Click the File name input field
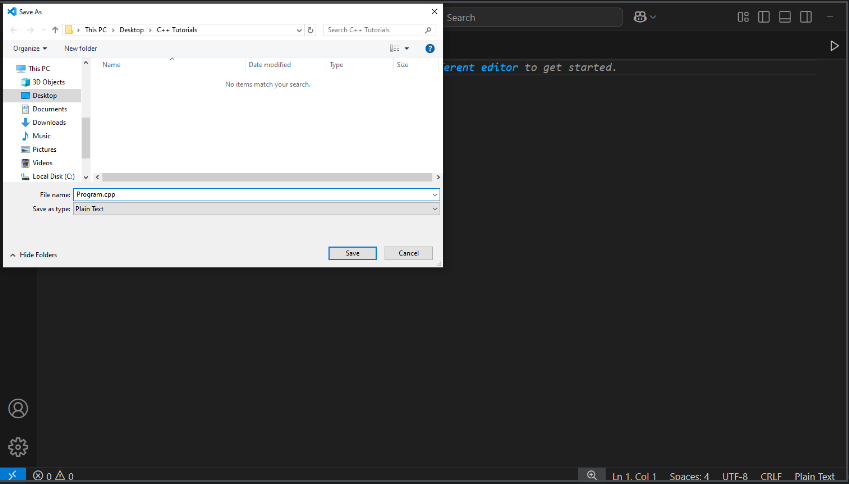Viewport: 849px width, 484px height. pyautogui.click(x=252, y=194)
